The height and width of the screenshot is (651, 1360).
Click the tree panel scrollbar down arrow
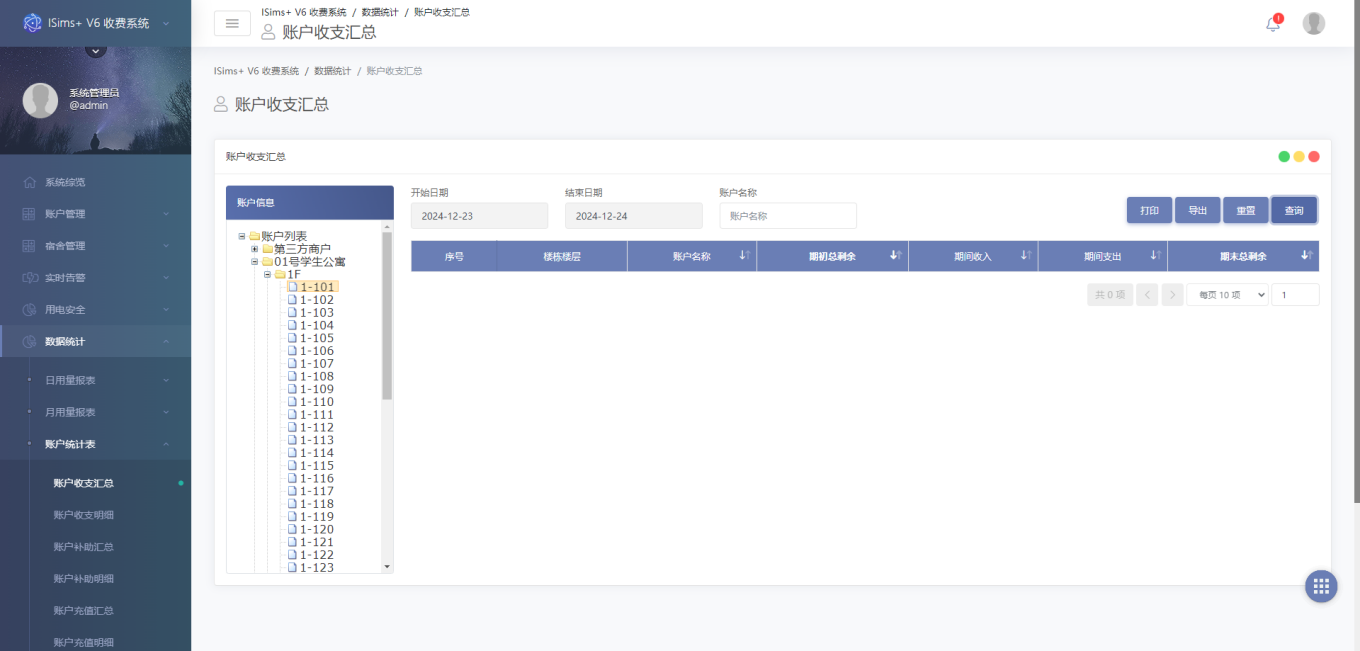point(388,567)
